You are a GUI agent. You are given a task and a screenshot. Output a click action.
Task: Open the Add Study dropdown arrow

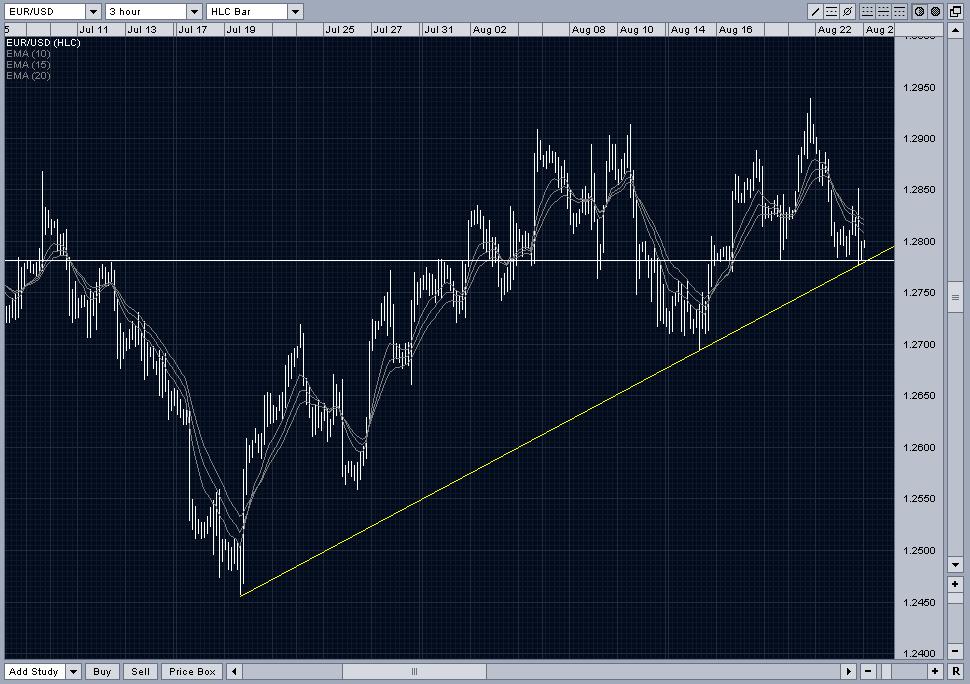73,672
